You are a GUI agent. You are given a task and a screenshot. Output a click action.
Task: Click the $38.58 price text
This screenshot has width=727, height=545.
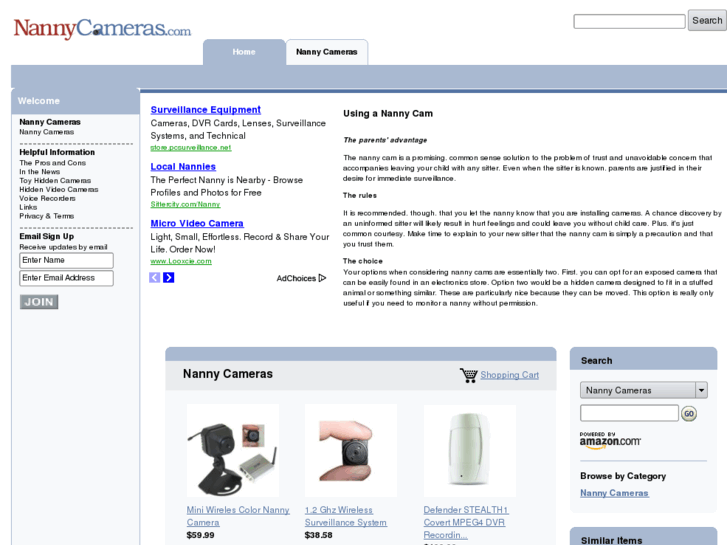pos(319,535)
